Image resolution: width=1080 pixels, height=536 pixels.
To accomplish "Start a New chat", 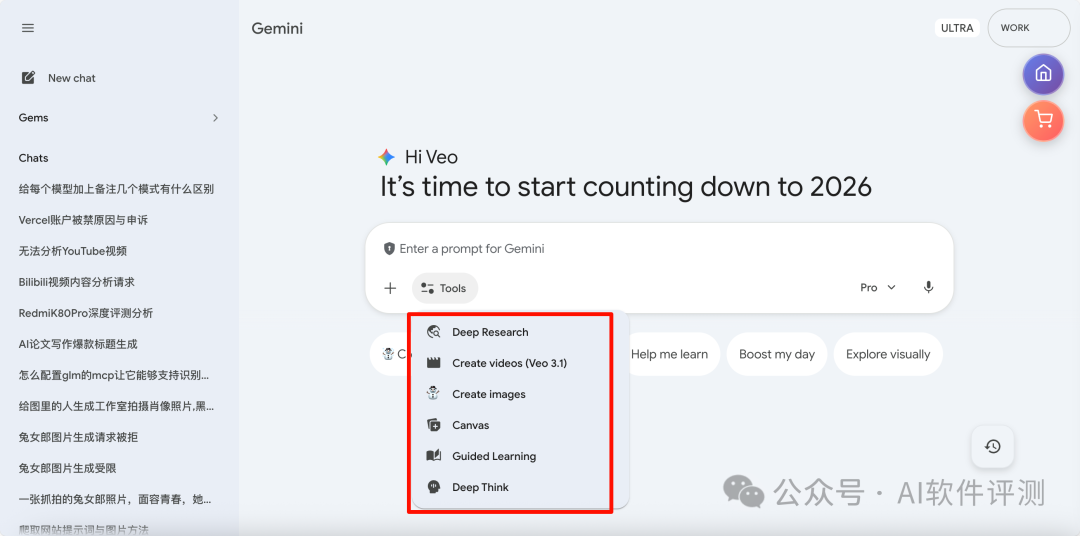I will [x=72, y=78].
